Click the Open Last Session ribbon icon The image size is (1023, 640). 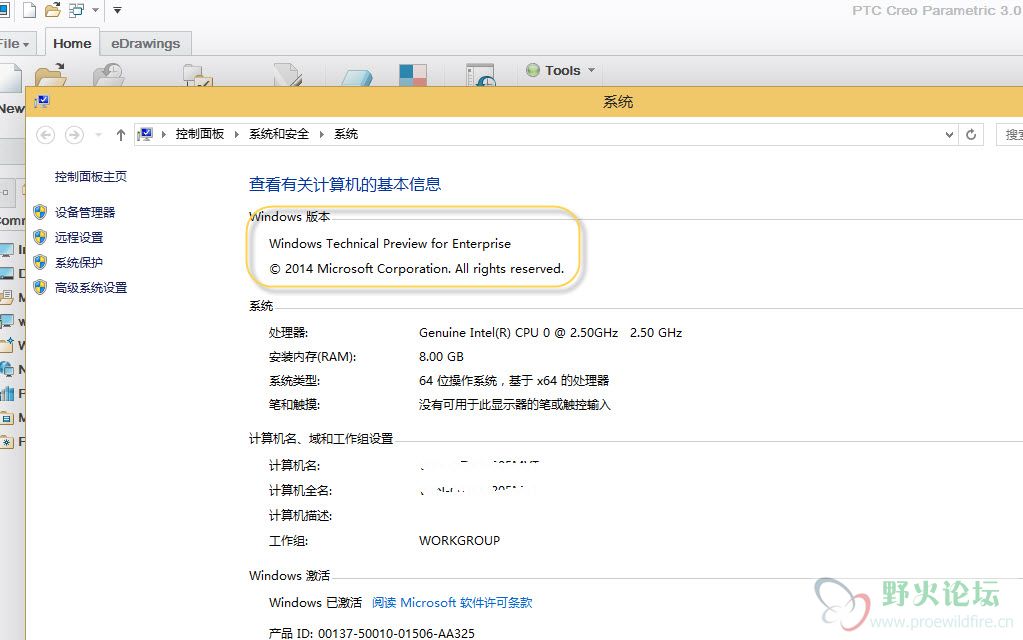point(108,74)
